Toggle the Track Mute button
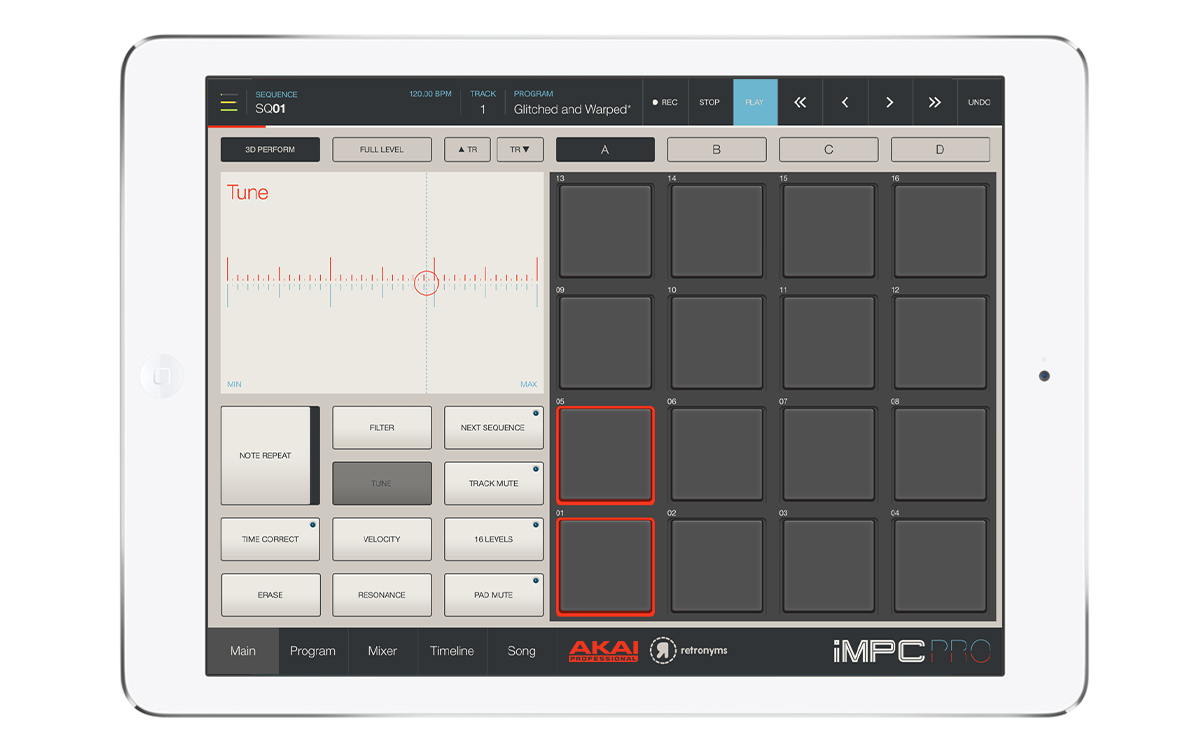This screenshot has width=1200, height=750. 494,483
